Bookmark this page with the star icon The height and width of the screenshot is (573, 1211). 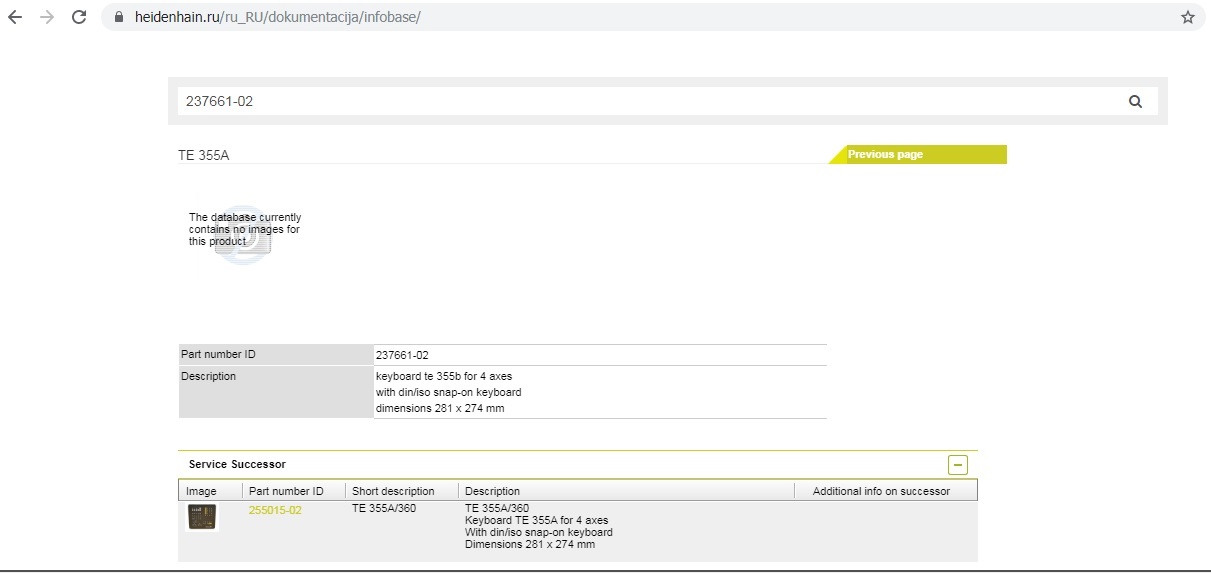(1187, 17)
